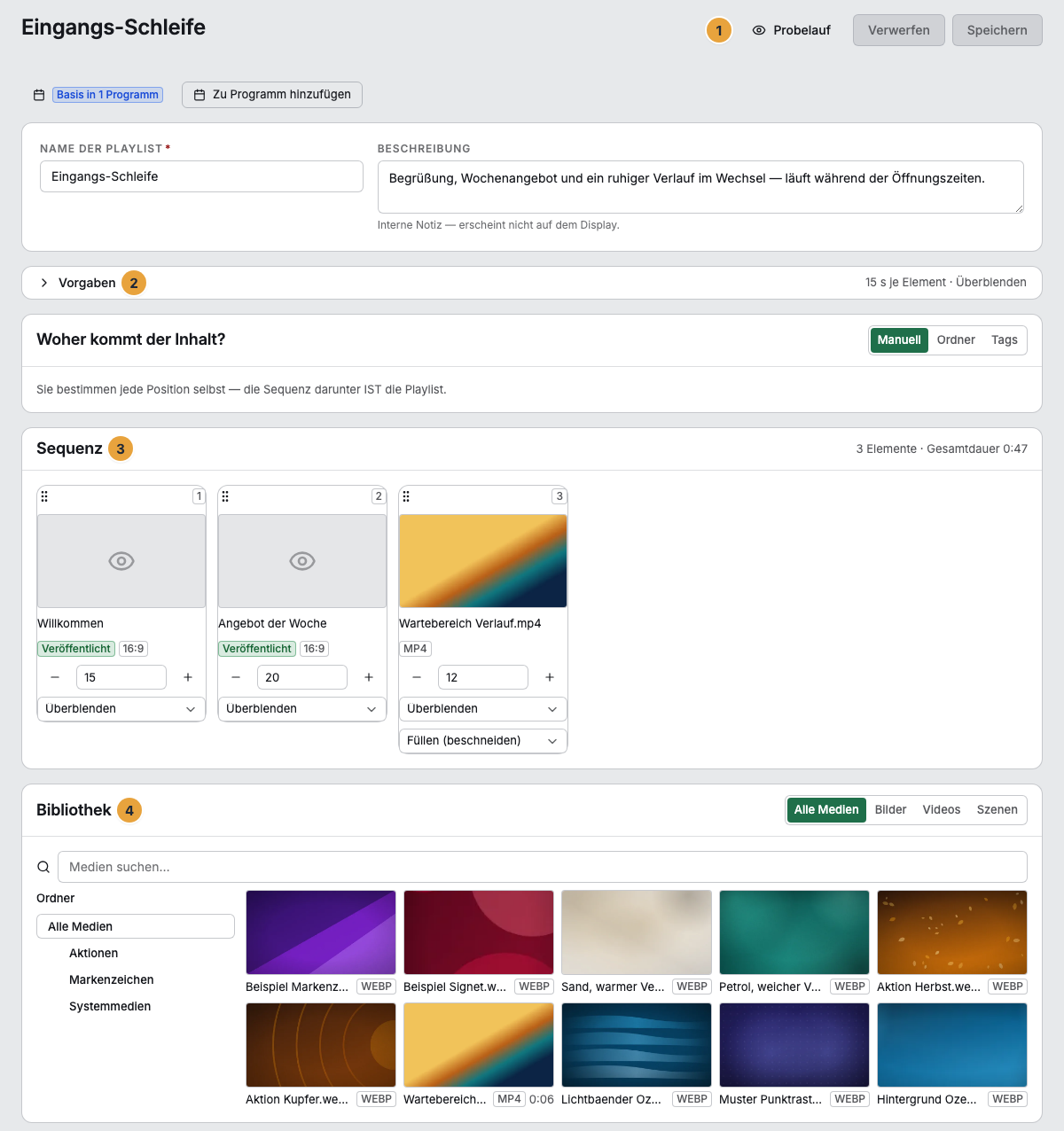Increase duration of Angebot der Woche

tap(369, 677)
